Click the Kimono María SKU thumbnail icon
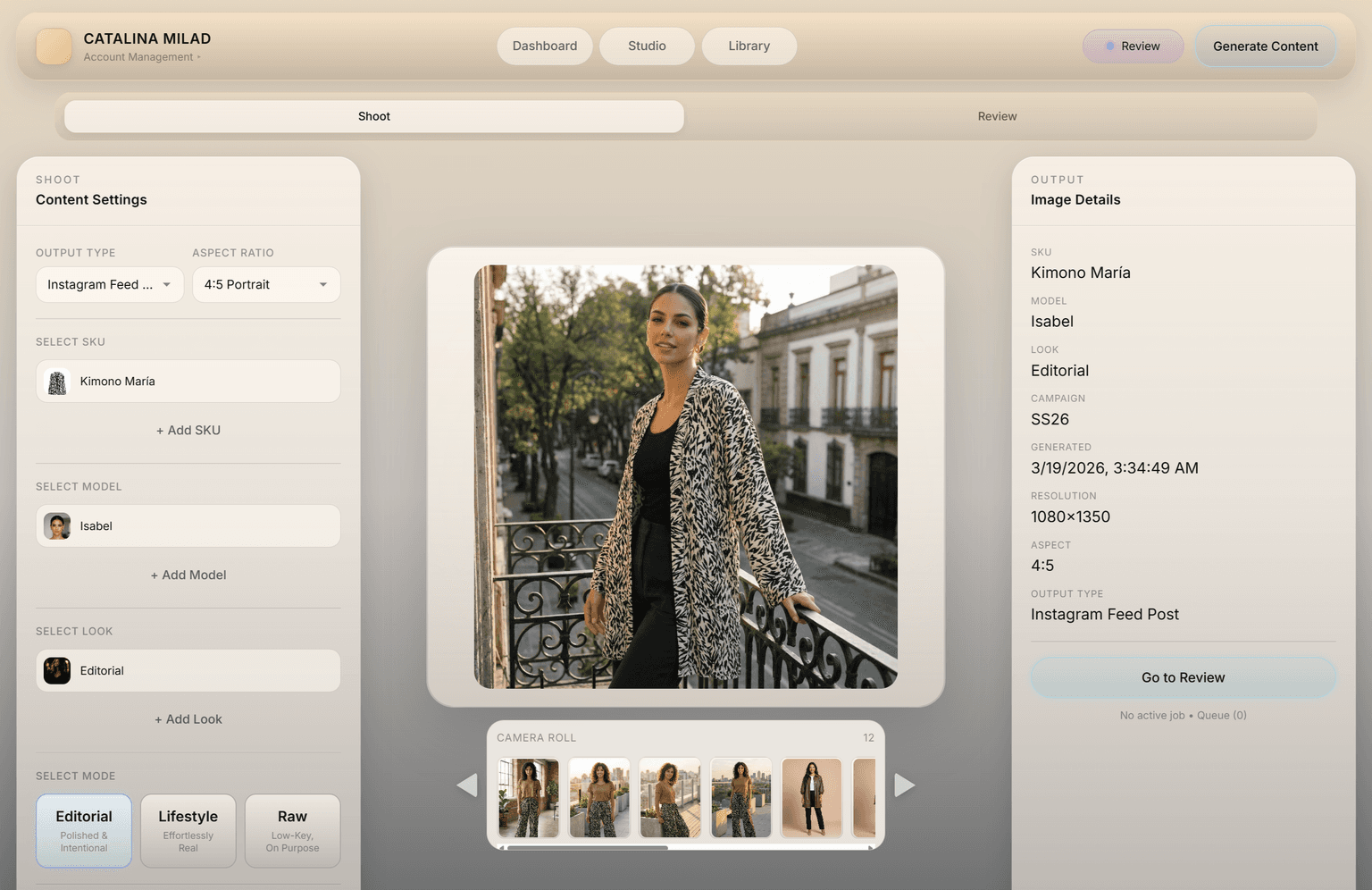 pyautogui.click(x=56, y=382)
